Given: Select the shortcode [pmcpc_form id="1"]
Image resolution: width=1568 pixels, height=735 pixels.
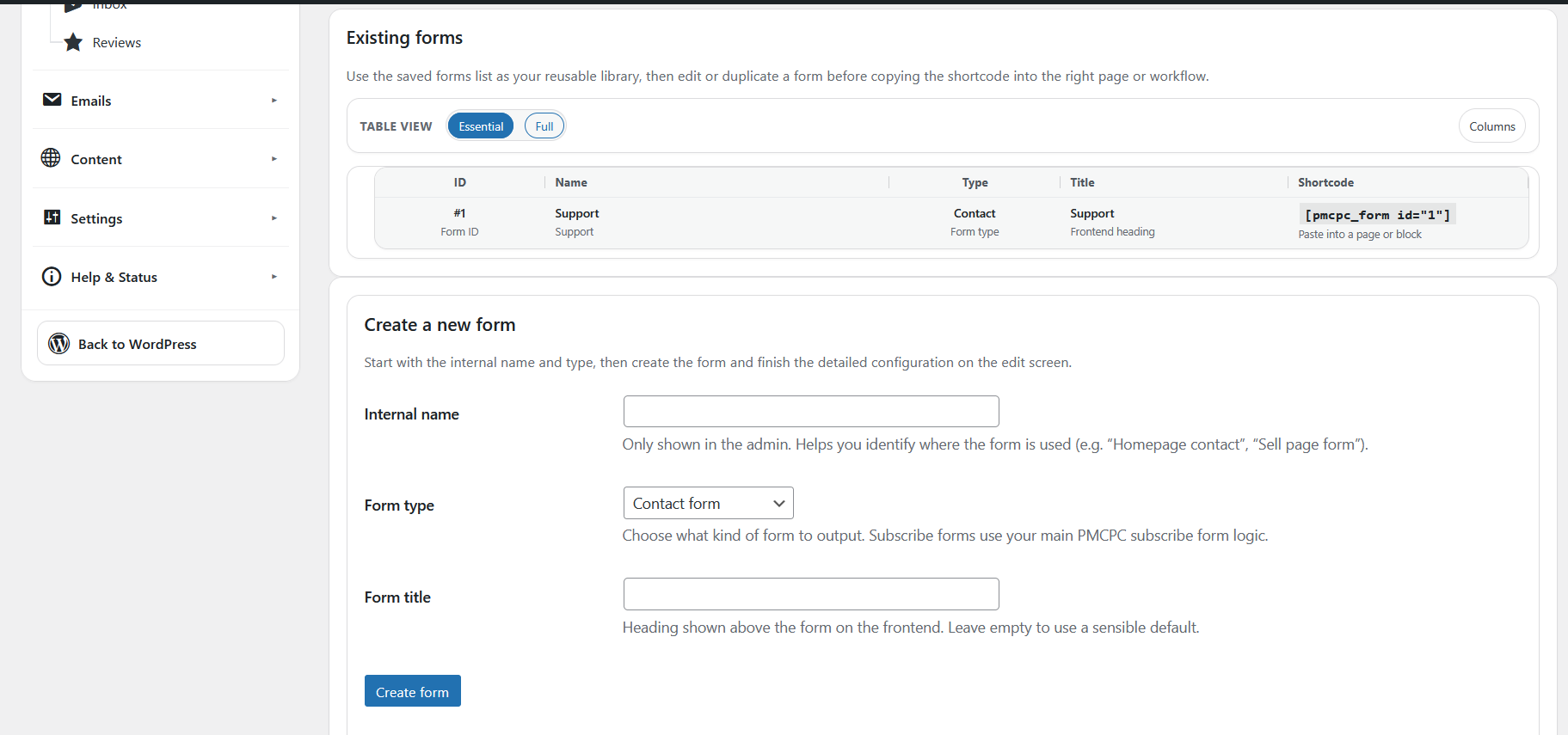Looking at the screenshot, I should click(x=1377, y=215).
